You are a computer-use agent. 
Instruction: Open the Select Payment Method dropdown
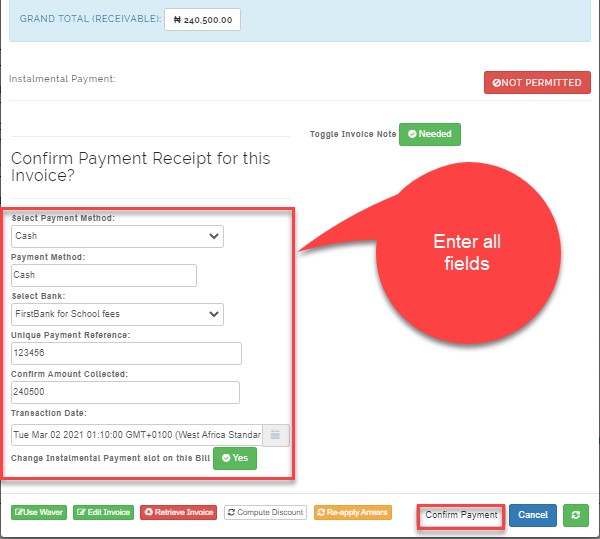[x=117, y=236]
